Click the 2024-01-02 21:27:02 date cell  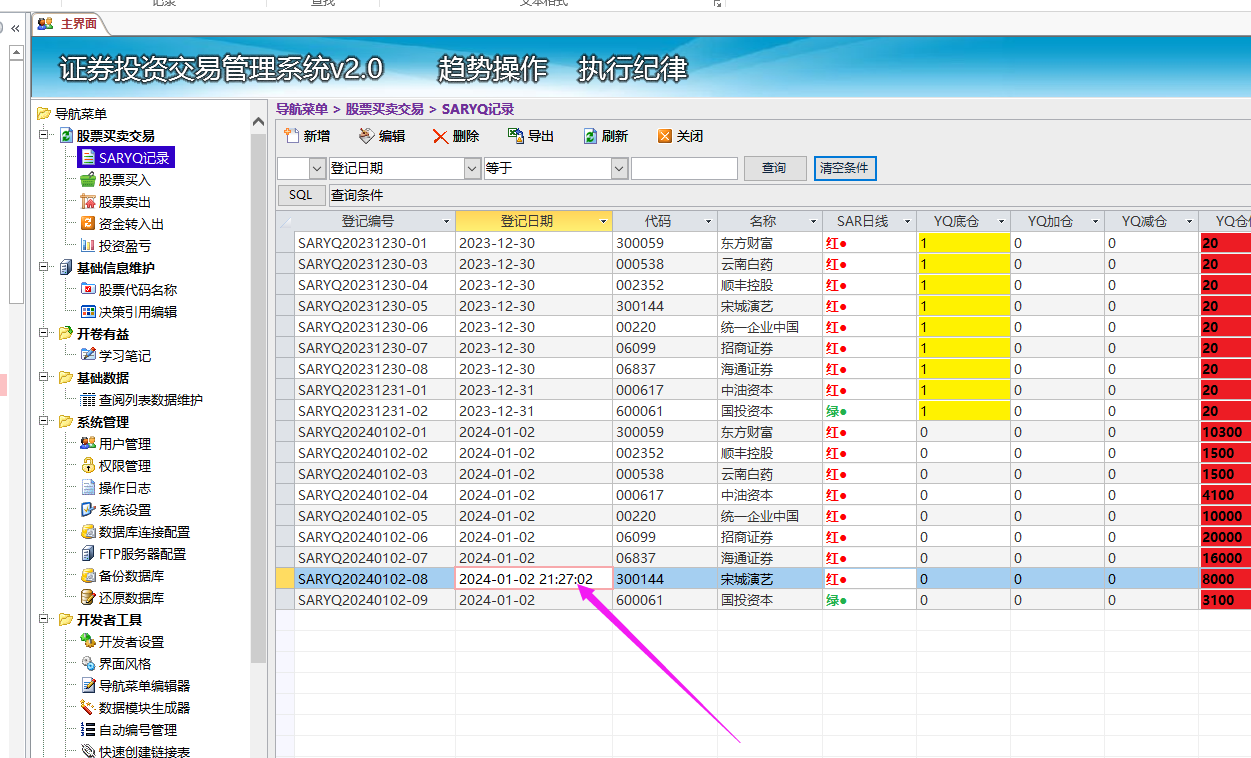pos(534,579)
